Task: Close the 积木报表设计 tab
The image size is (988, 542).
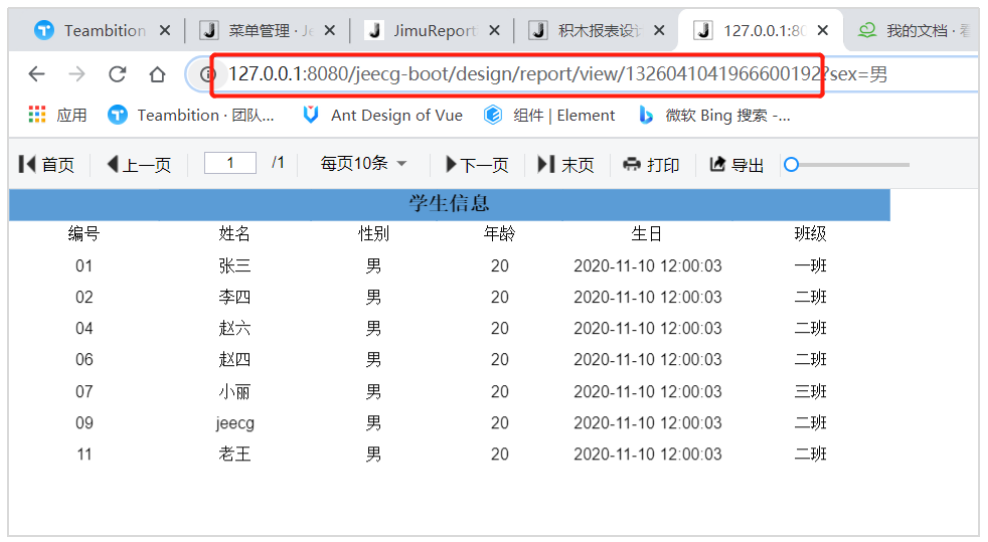Action: click(659, 30)
